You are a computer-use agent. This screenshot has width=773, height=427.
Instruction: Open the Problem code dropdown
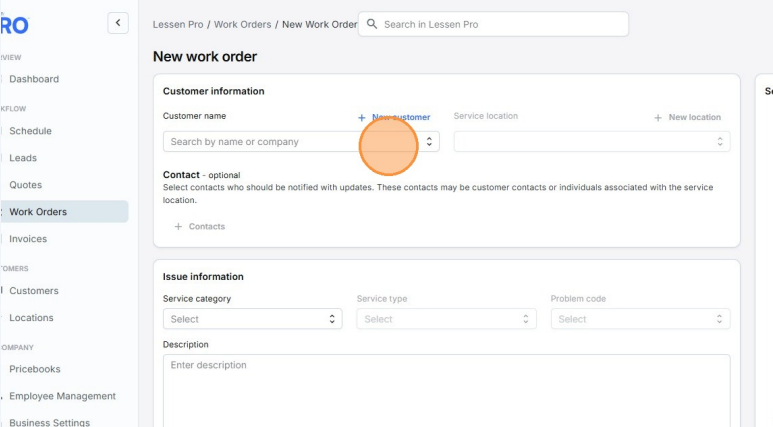640,319
